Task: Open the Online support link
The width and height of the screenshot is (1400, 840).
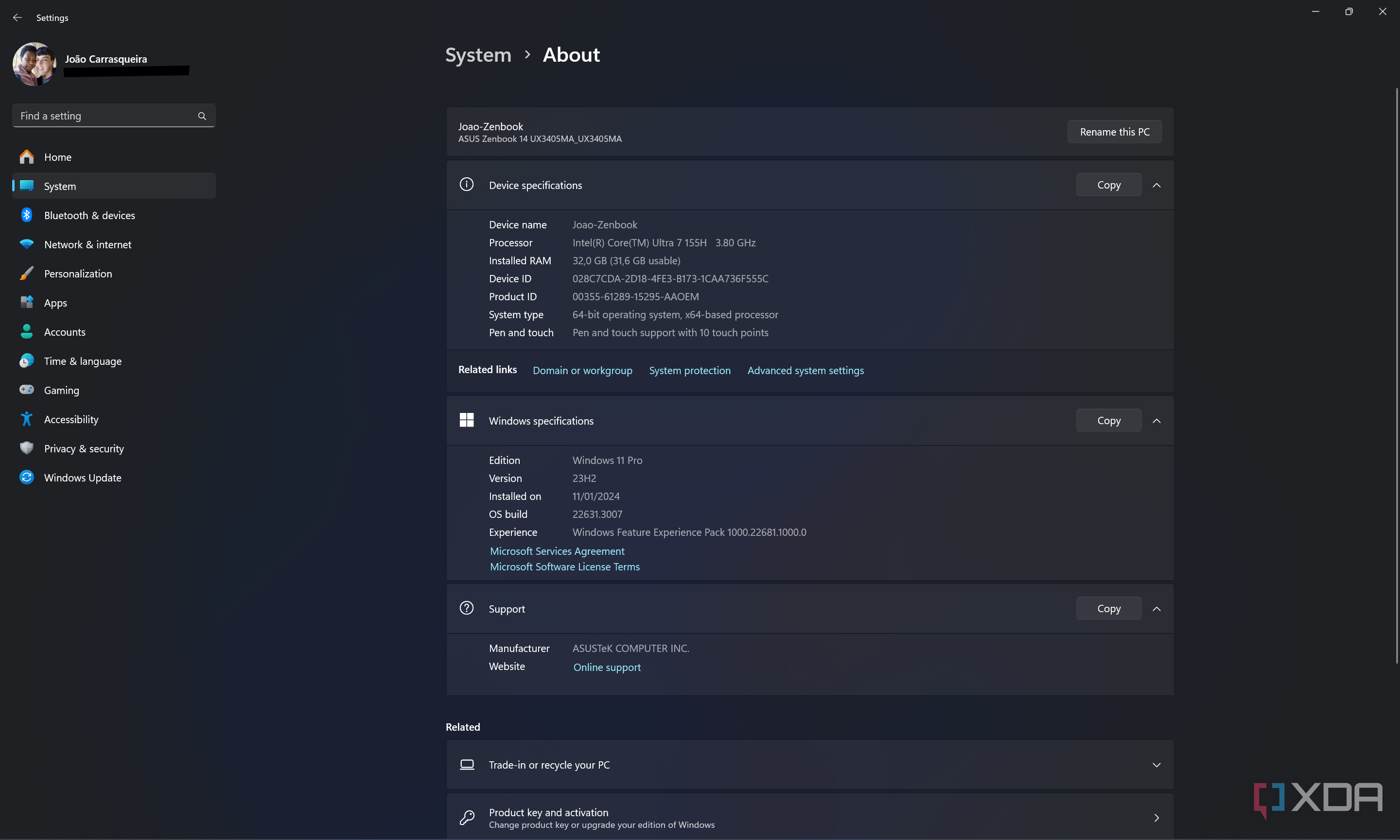Action: click(x=607, y=667)
